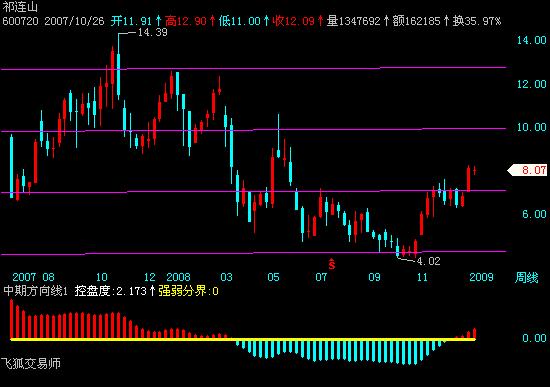Click the 祁连山 stock name title

coord(20,7)
